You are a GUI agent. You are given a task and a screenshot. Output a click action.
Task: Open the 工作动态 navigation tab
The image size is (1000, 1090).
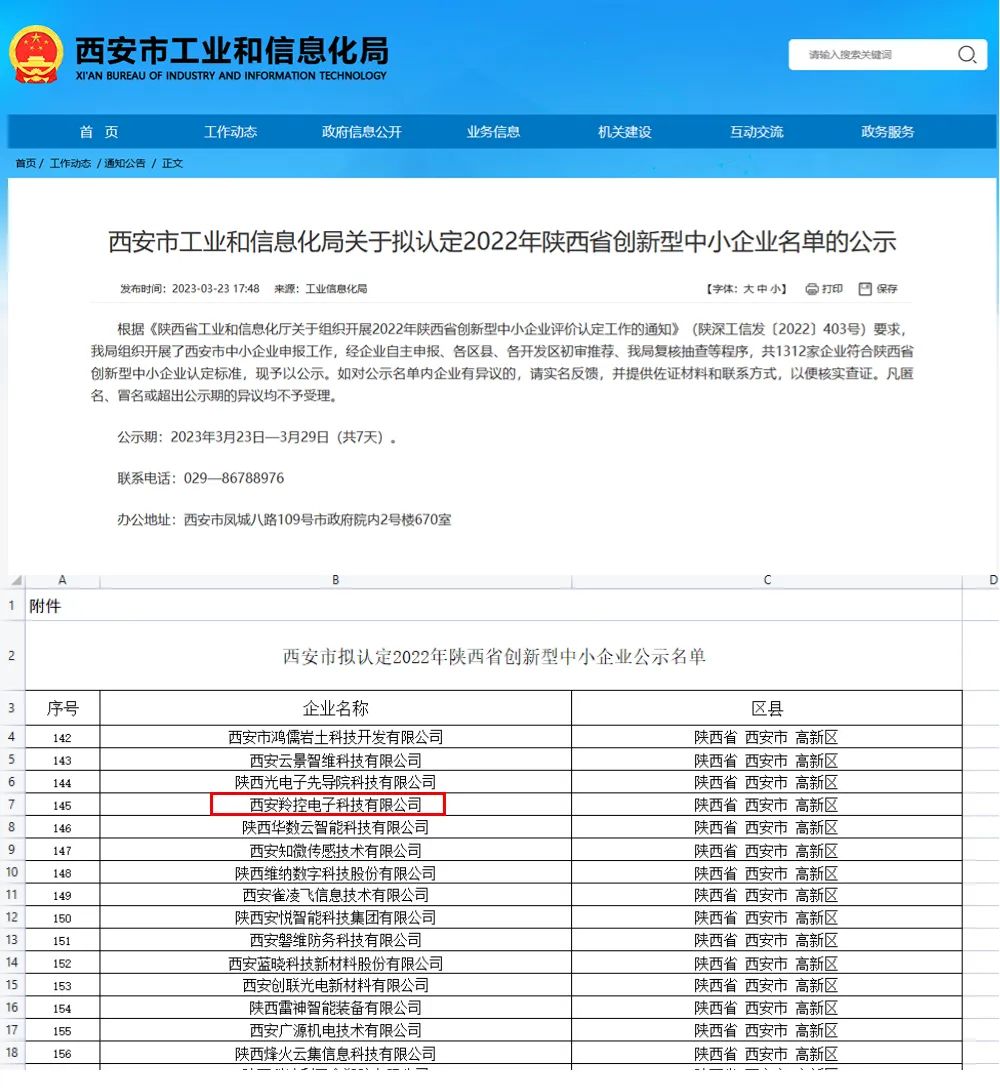[x=230, y=132]
